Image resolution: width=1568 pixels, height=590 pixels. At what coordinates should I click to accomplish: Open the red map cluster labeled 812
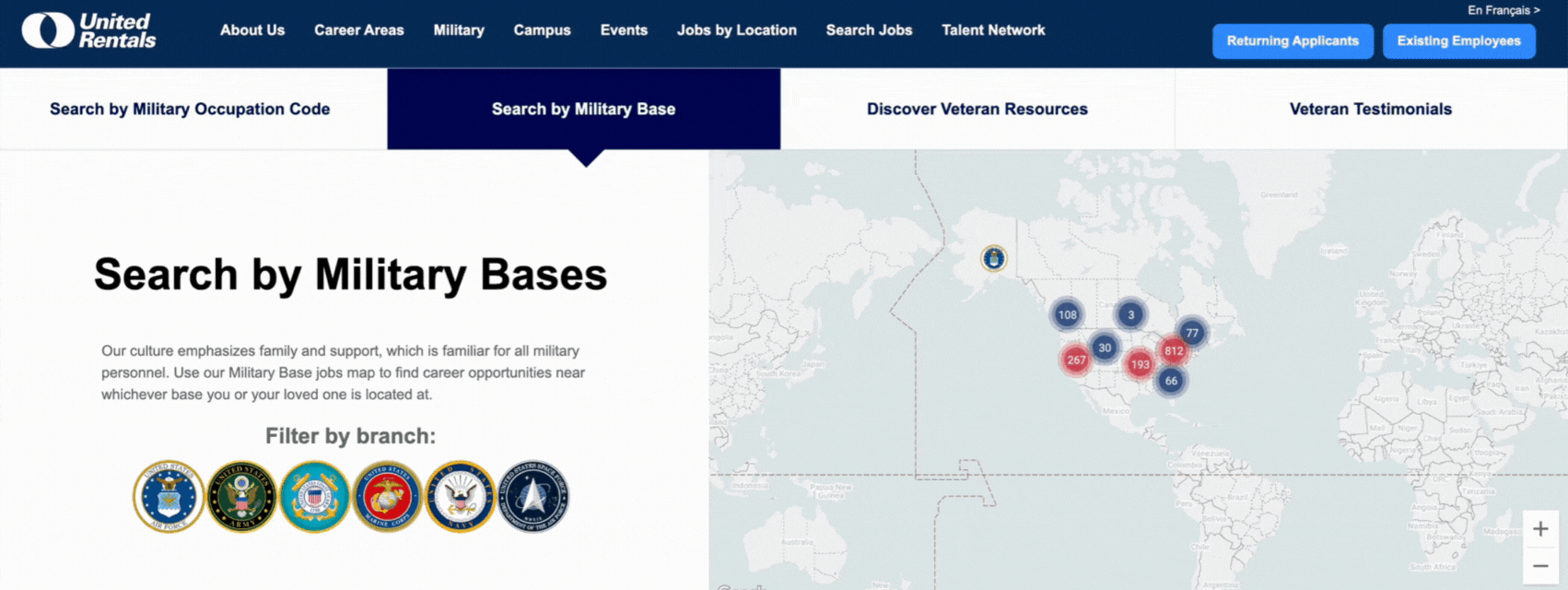pyautogui.click(x=1173, y=350)
